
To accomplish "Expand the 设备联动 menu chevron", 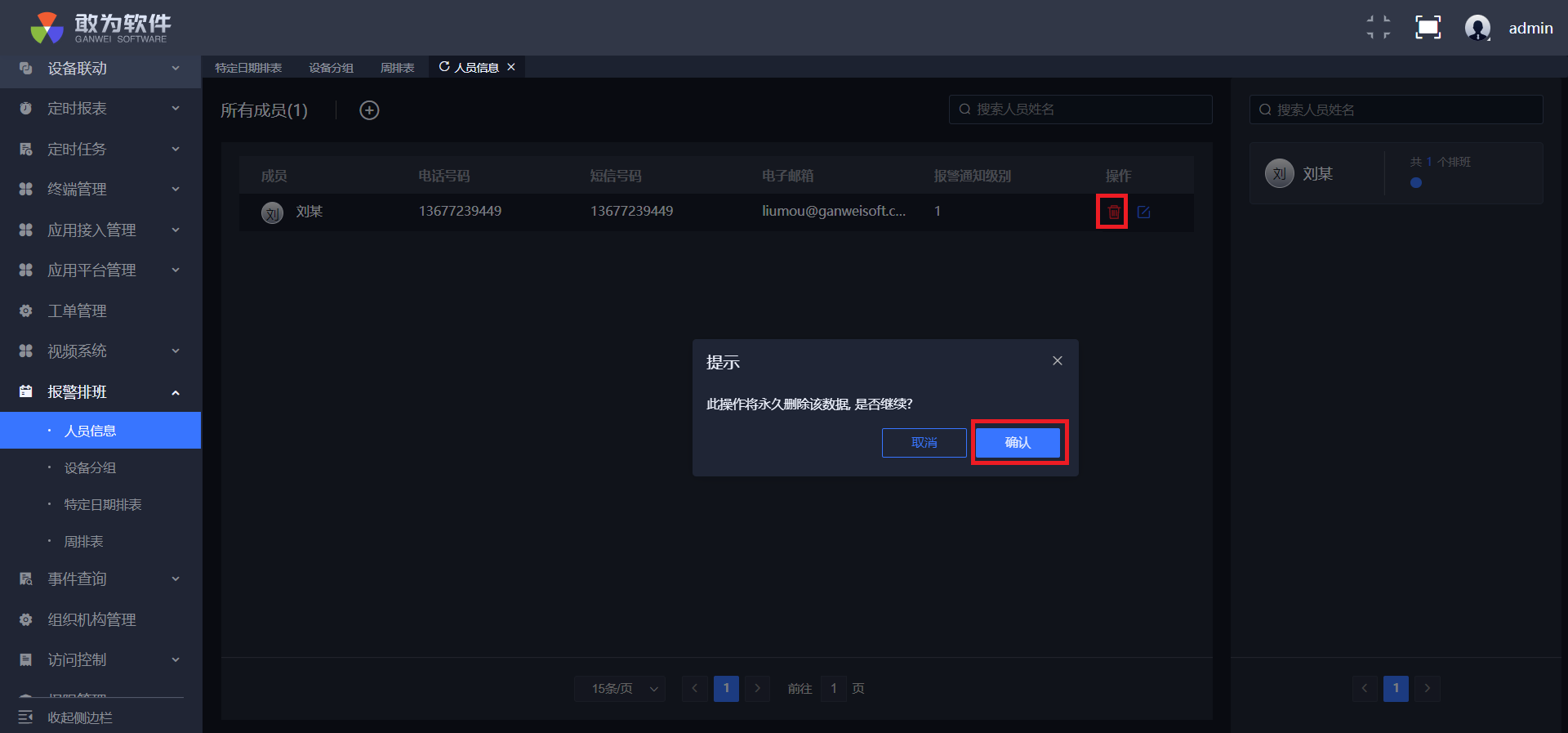I will pos(176,69).
